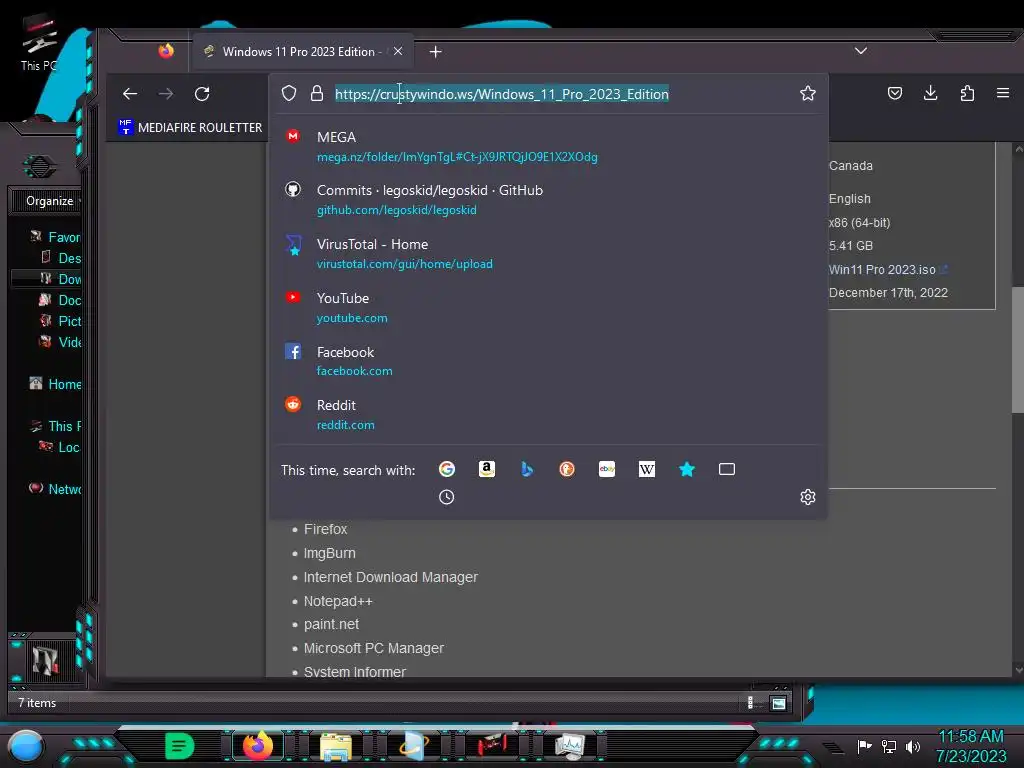1024x768 pixels.
Task: Click the '7 items' status bar text
Action: pyautogui.click(x=37, y=703)
